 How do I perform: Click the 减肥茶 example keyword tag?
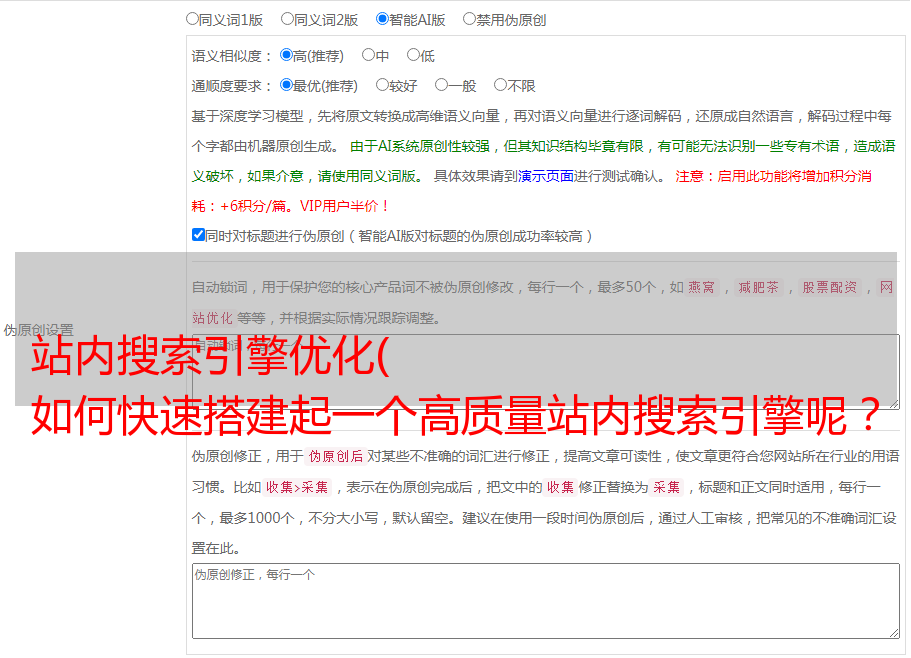[x=758, y=287]
